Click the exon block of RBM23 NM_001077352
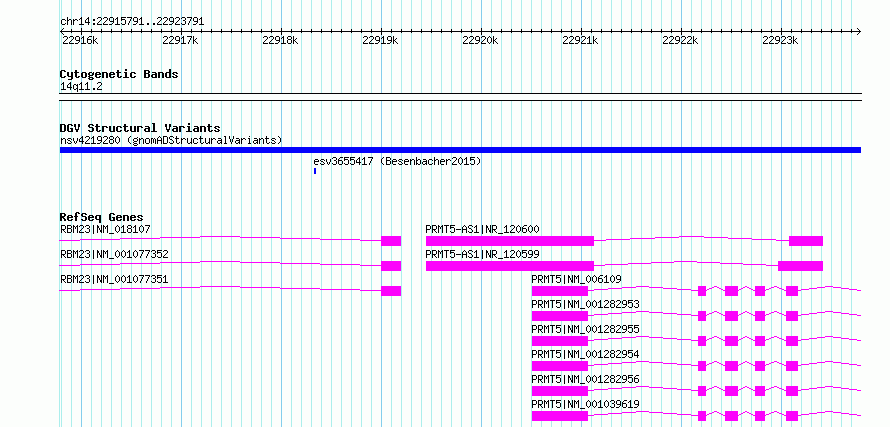The height and width of the screenshot is (427, 890). 391,266
